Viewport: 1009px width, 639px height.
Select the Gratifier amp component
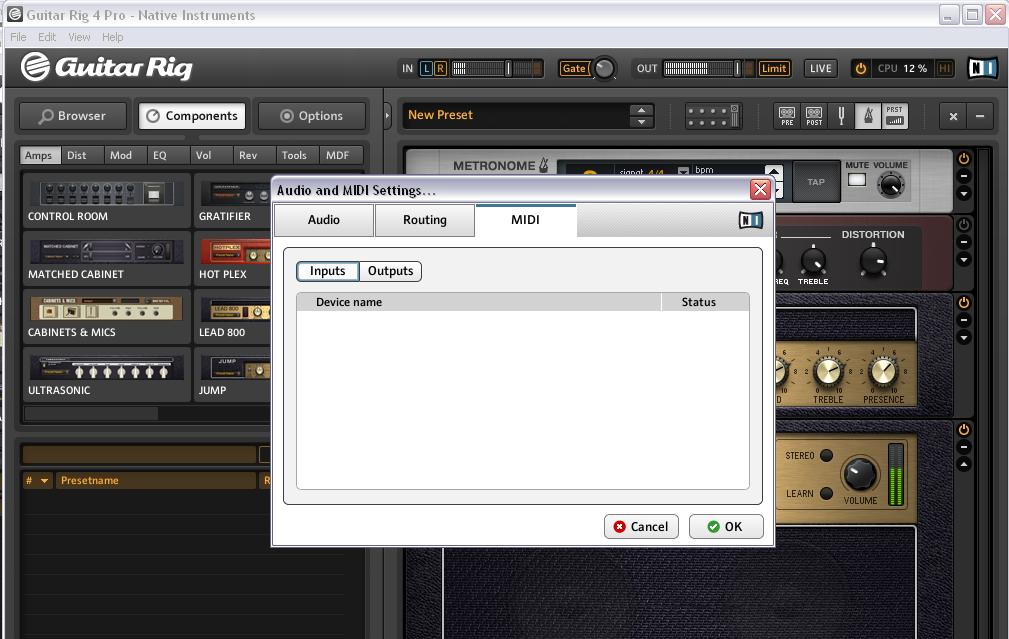point(232,201)
